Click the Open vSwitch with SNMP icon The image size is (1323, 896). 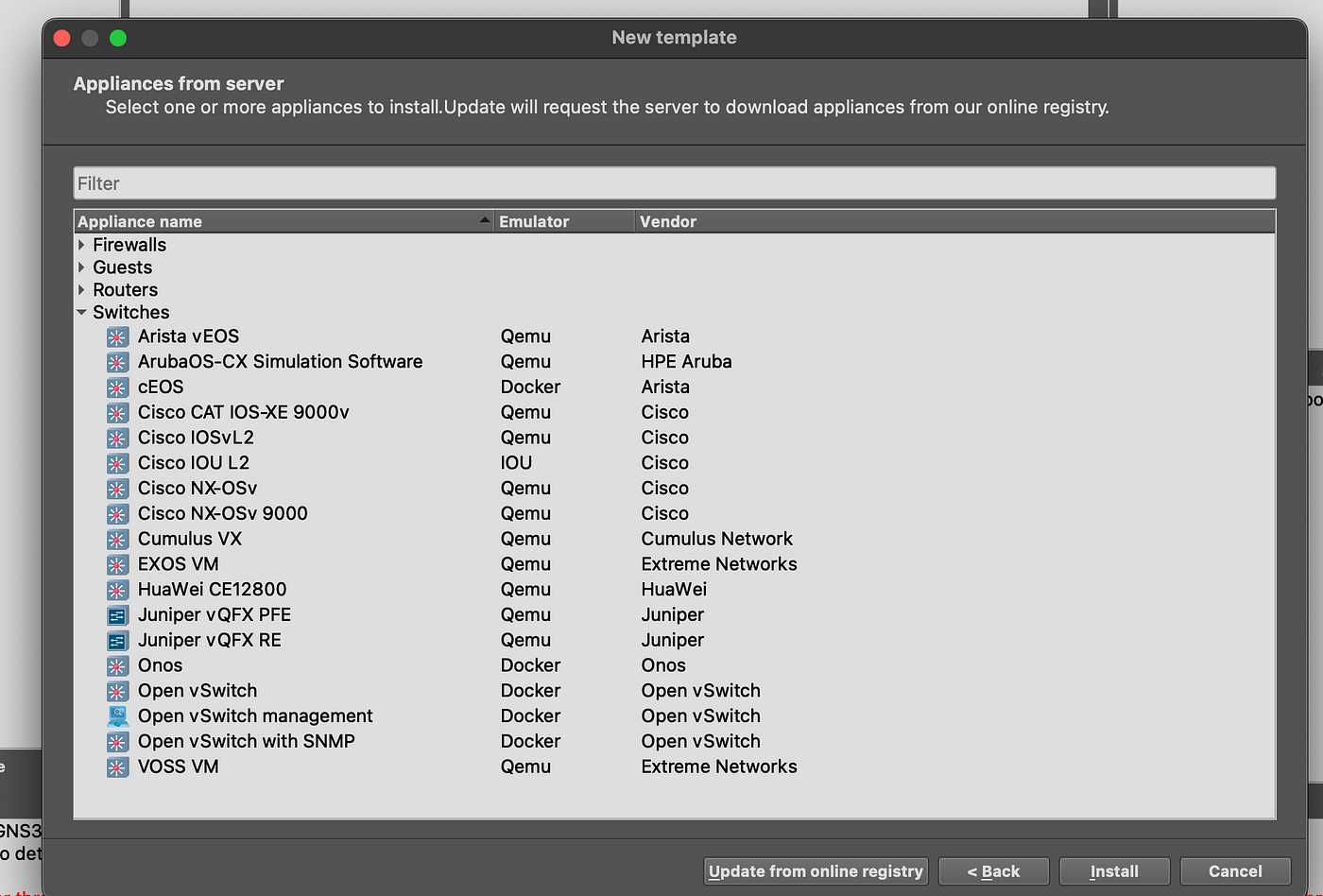pyautogui.click(x=117, y=742)
